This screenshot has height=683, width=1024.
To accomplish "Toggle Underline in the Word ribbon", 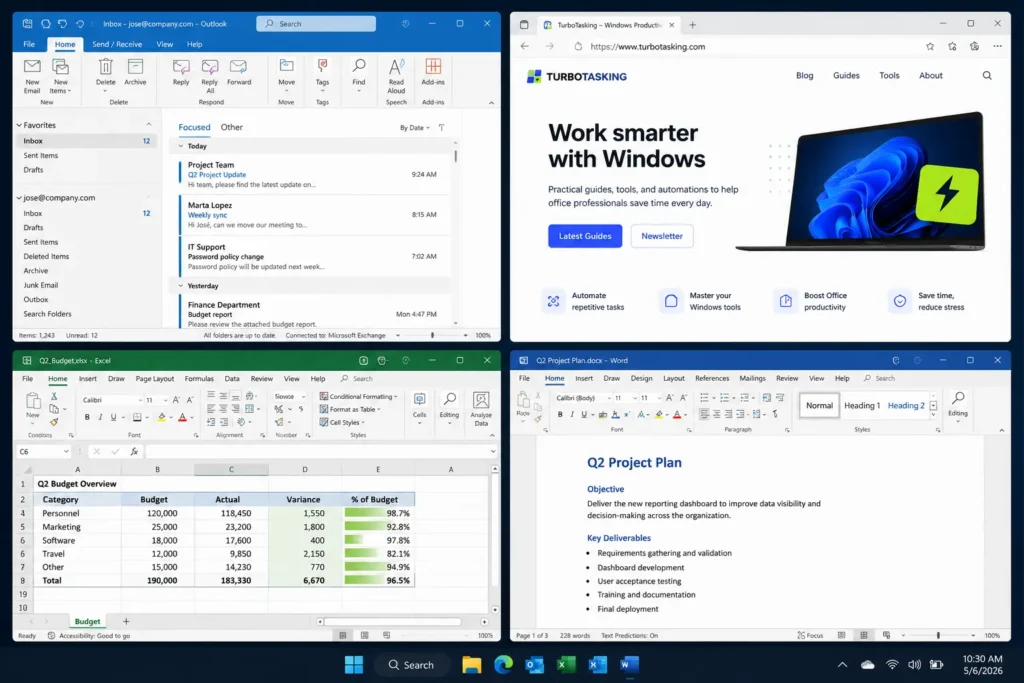I will click(x=584, y=414).
